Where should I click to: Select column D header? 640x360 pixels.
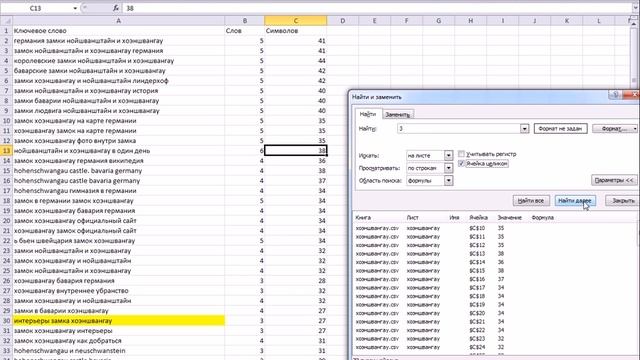coord(342,20)
